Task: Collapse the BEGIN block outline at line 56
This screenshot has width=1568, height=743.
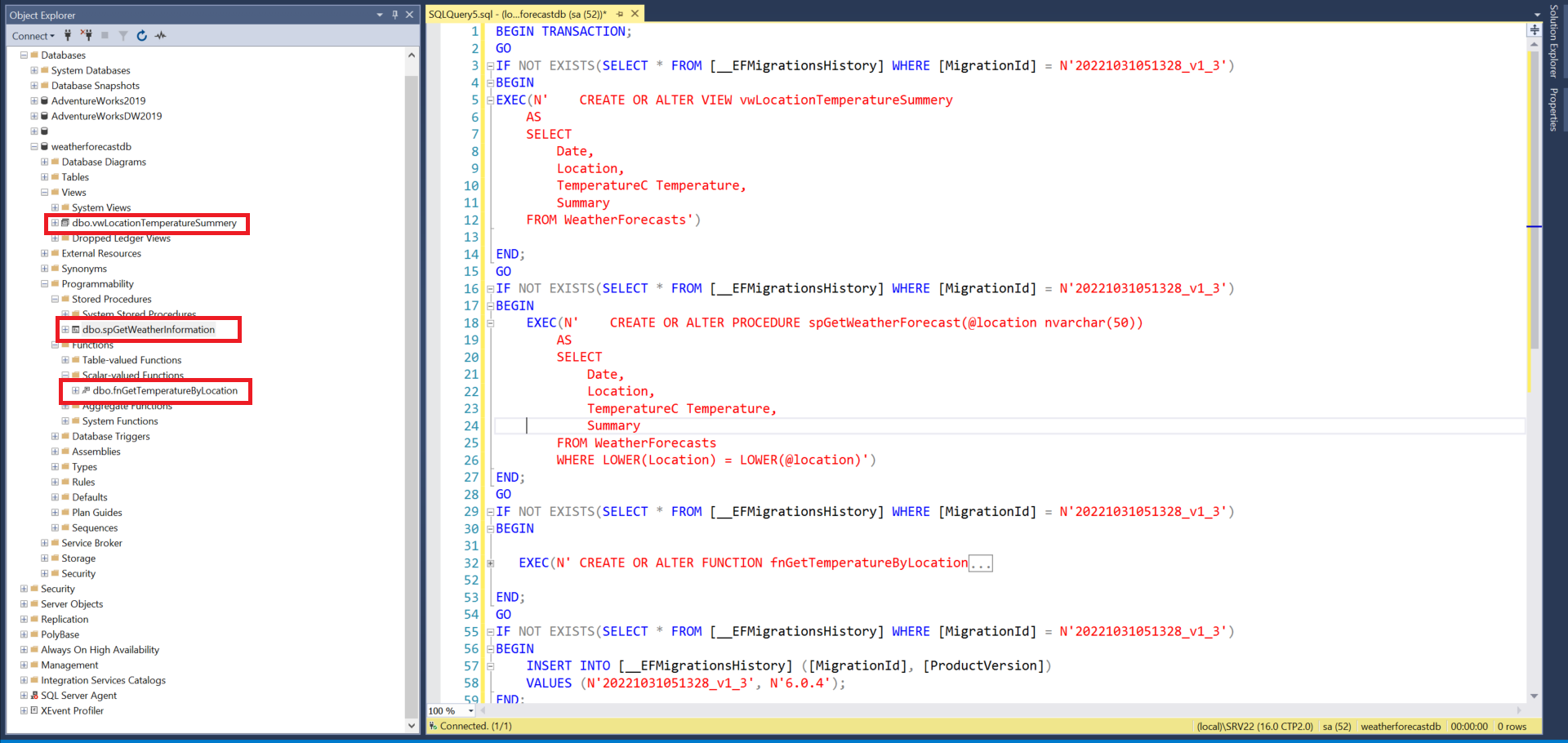Action: point(488,648)
